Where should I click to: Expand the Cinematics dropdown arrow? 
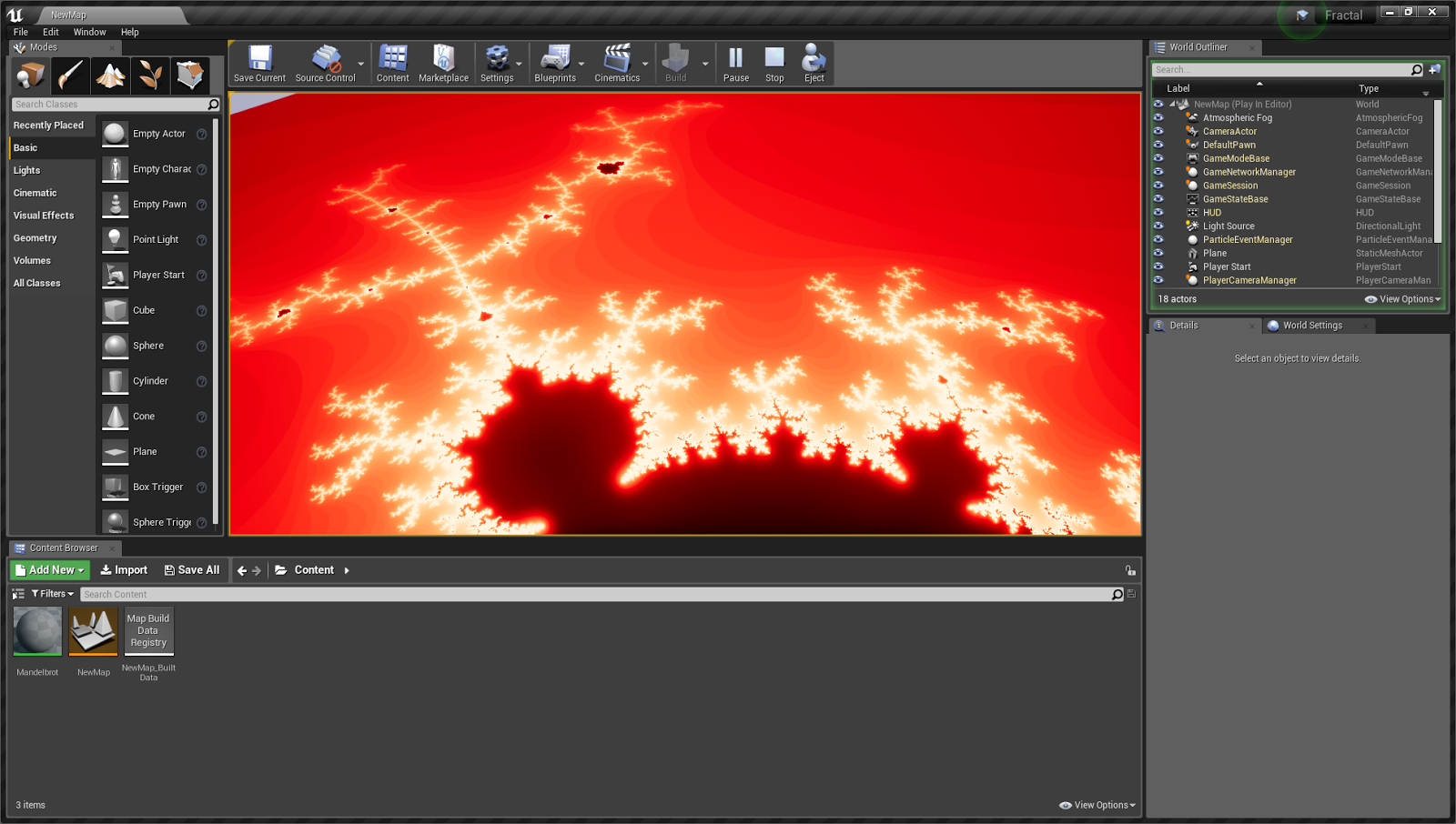(645, 64)
